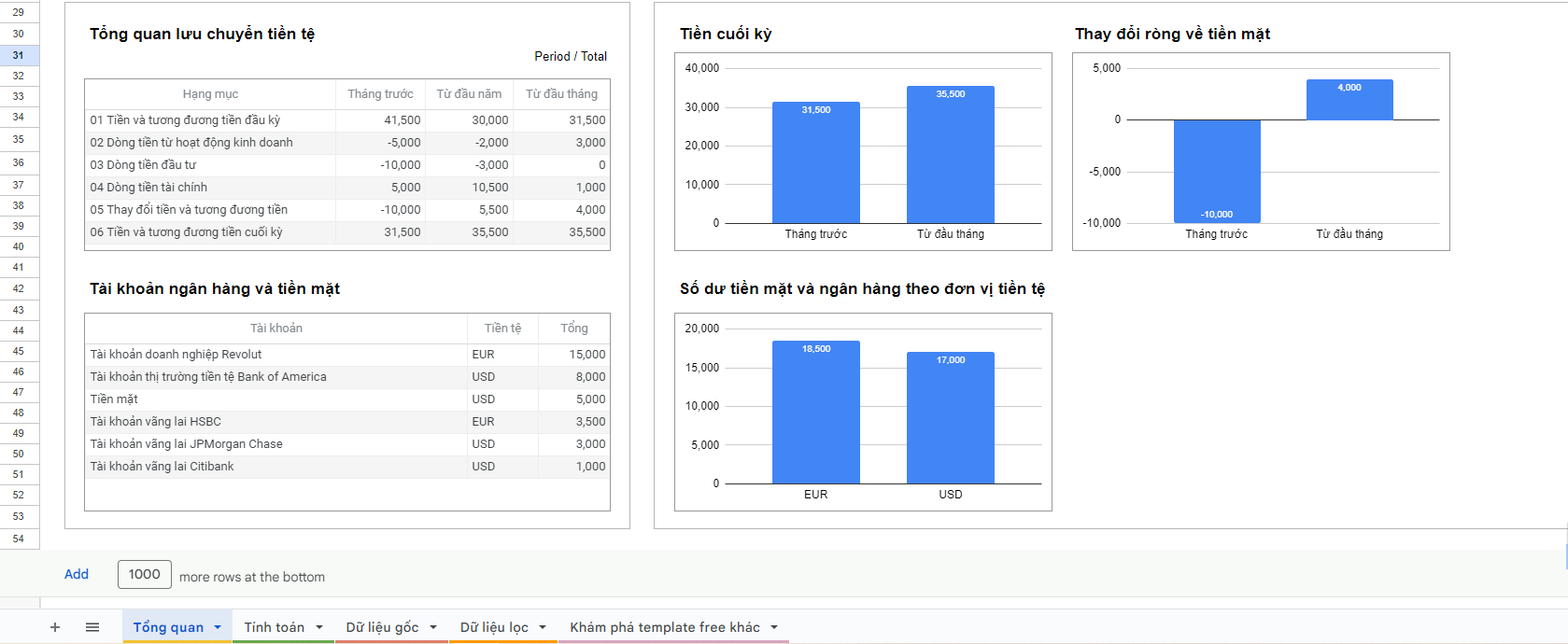Open the all sheets list icon
This screenshot has width=1568, height=644.
tap(92, 627)
